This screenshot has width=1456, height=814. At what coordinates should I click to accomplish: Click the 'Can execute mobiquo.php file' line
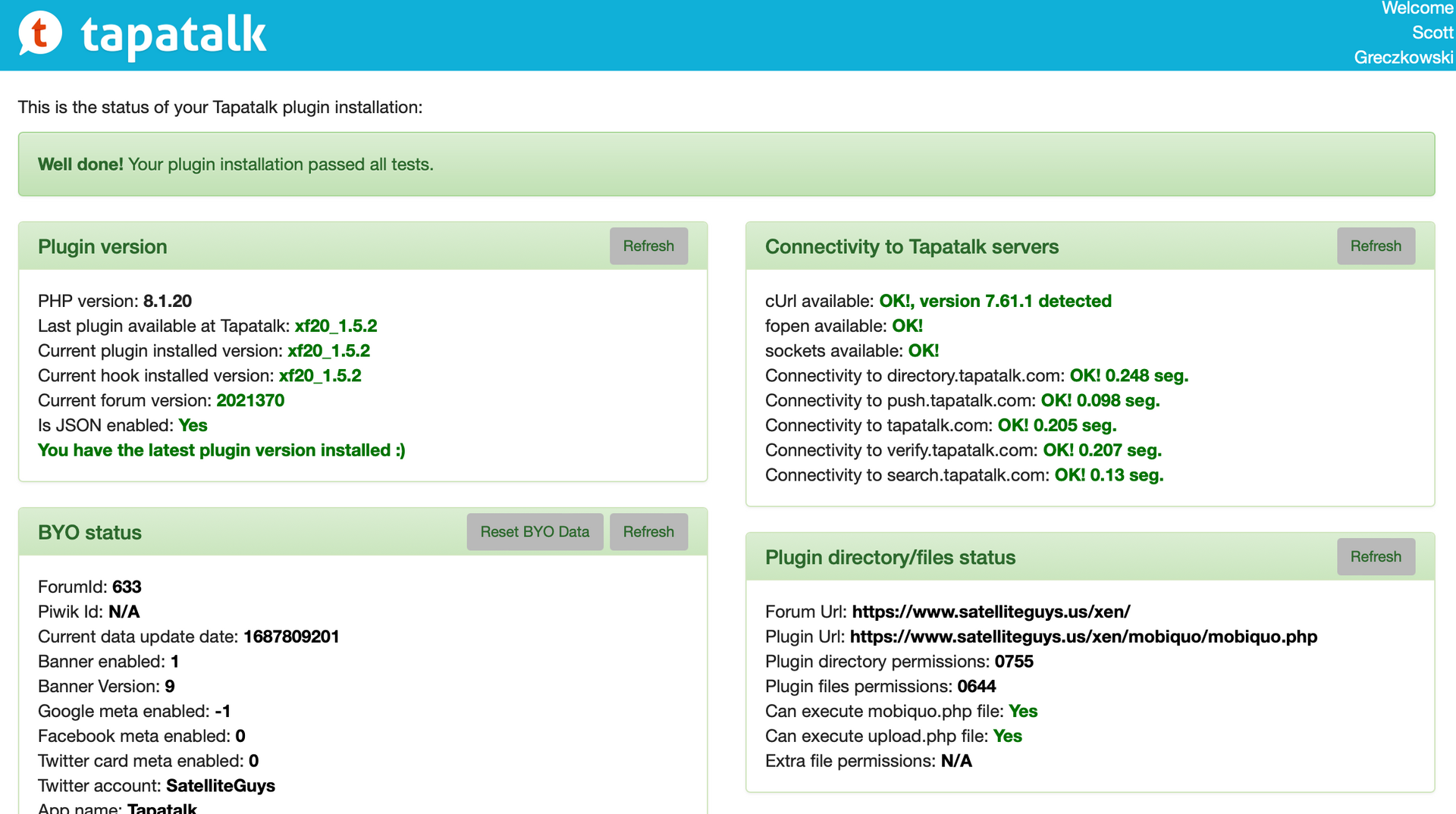point(902,712)
